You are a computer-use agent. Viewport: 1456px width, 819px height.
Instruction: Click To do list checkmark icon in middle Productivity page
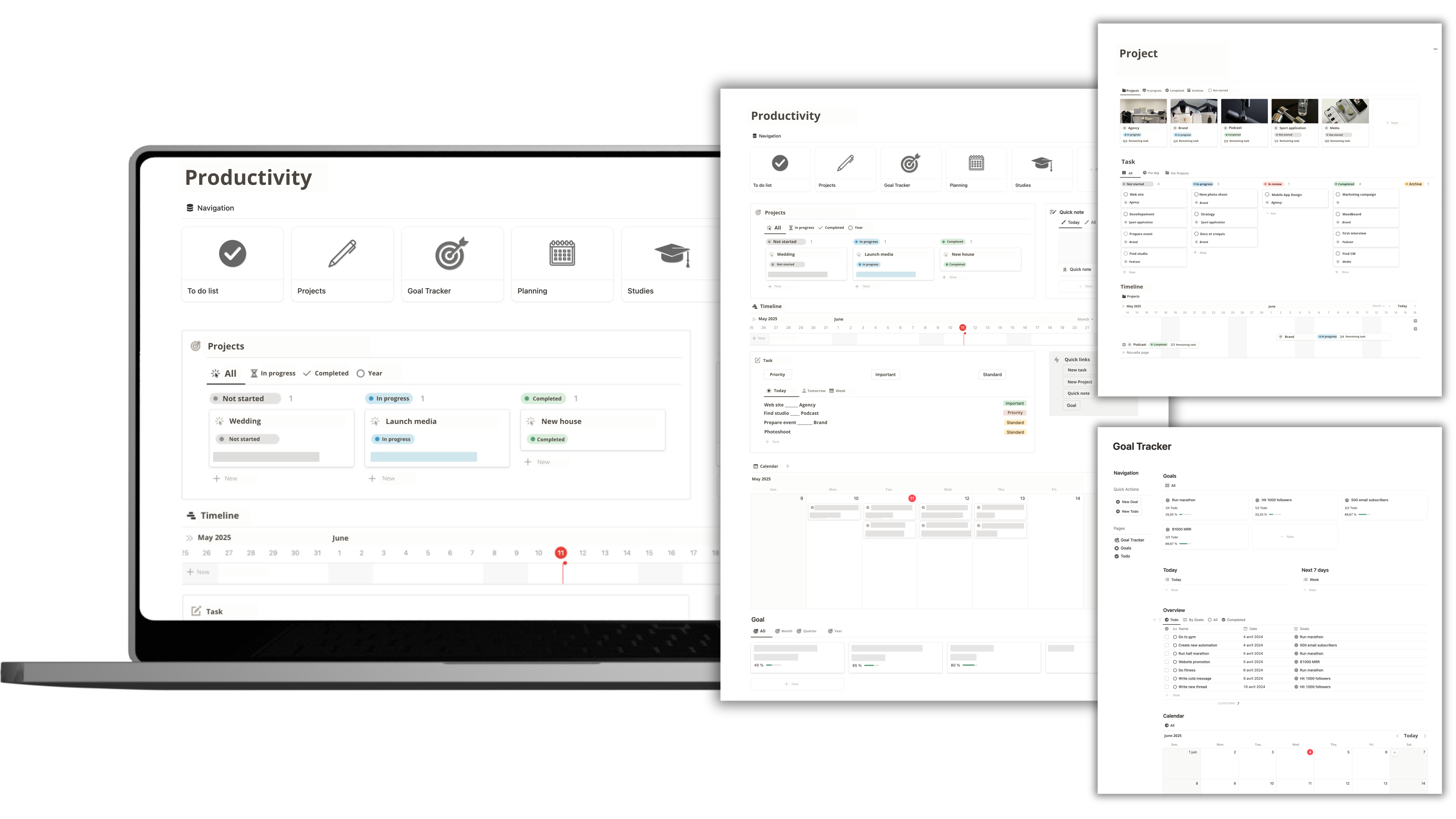780,163
